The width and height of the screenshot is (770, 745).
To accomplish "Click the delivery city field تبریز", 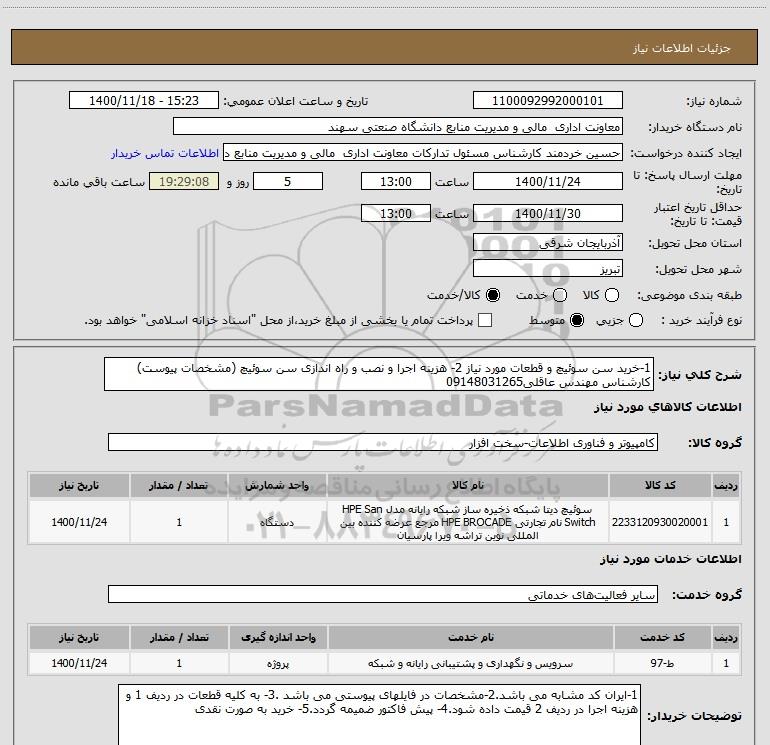I will [548, 269].
